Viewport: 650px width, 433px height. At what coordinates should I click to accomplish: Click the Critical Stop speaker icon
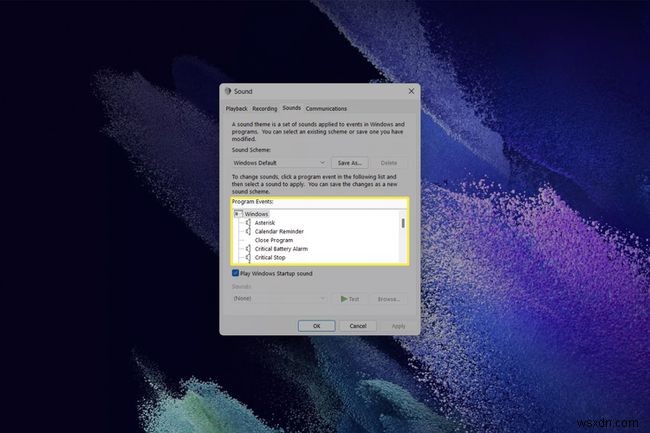click(248, 257)
